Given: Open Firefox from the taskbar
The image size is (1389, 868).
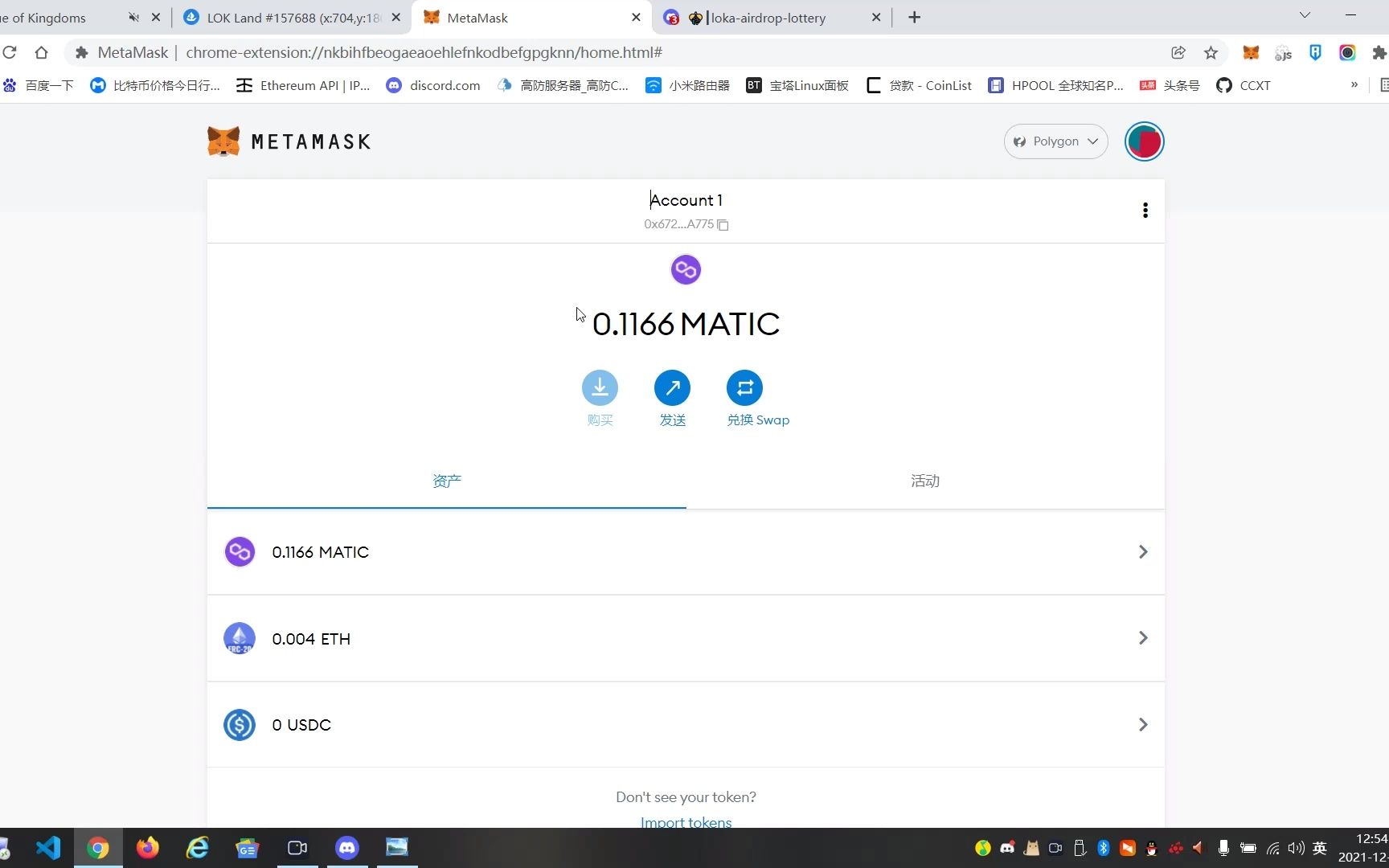Looking at the screenshot, I should click(148, 848).
